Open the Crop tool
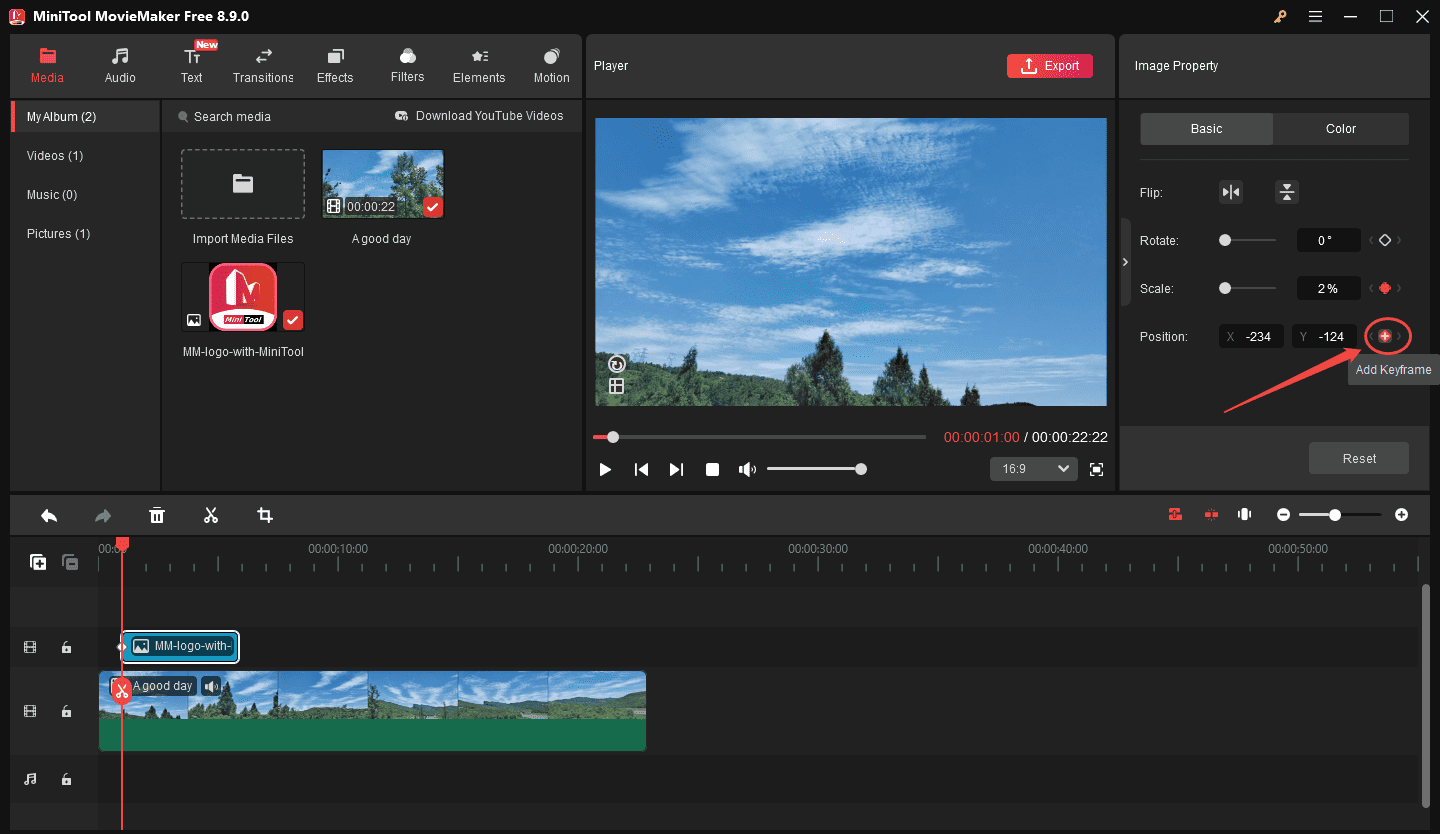This screenshot has height=834, width=1440. pos(265,515)
